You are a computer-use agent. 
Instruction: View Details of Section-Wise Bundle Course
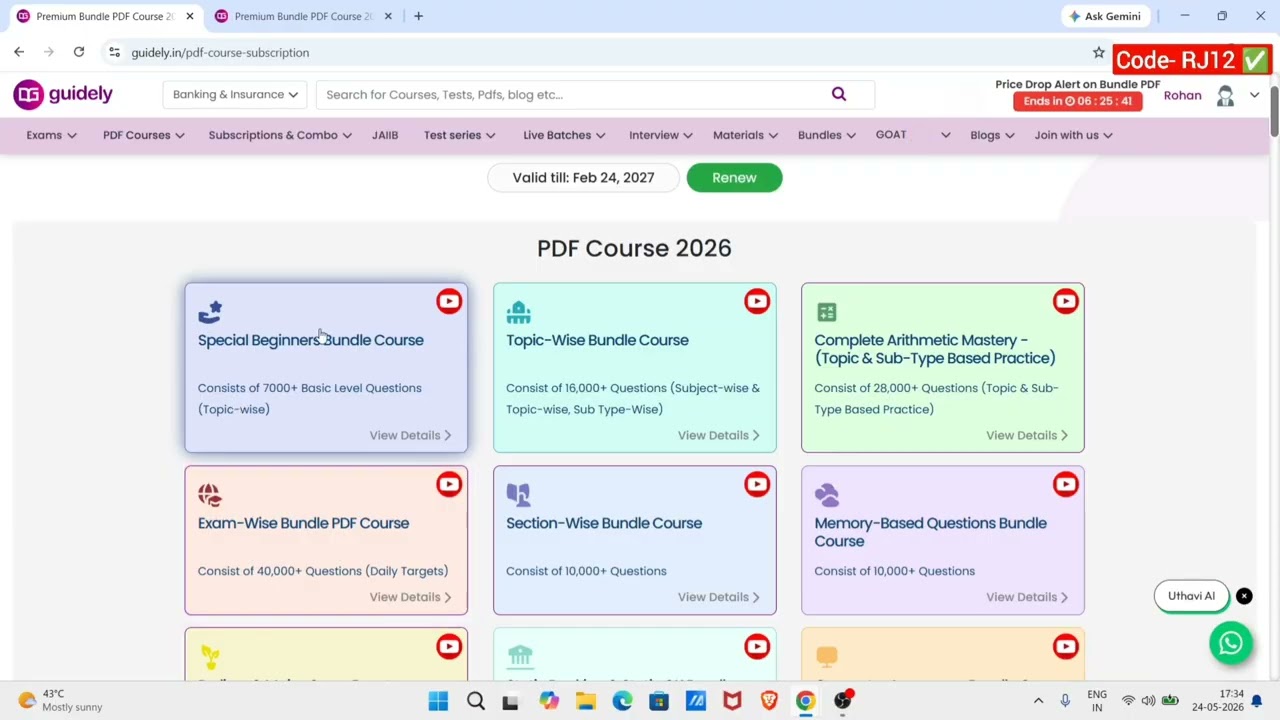tap(718, 597)
